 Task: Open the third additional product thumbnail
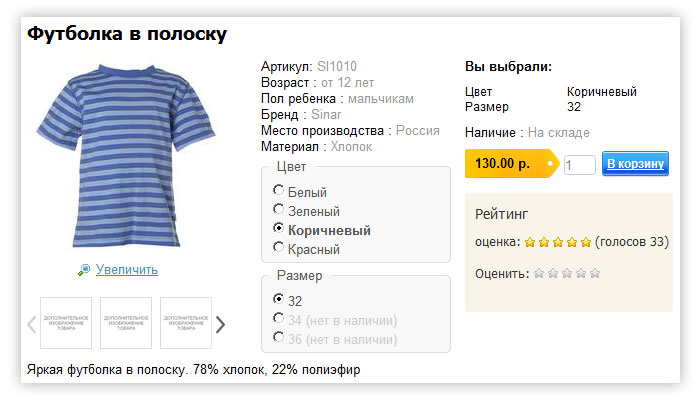[186, 323]
